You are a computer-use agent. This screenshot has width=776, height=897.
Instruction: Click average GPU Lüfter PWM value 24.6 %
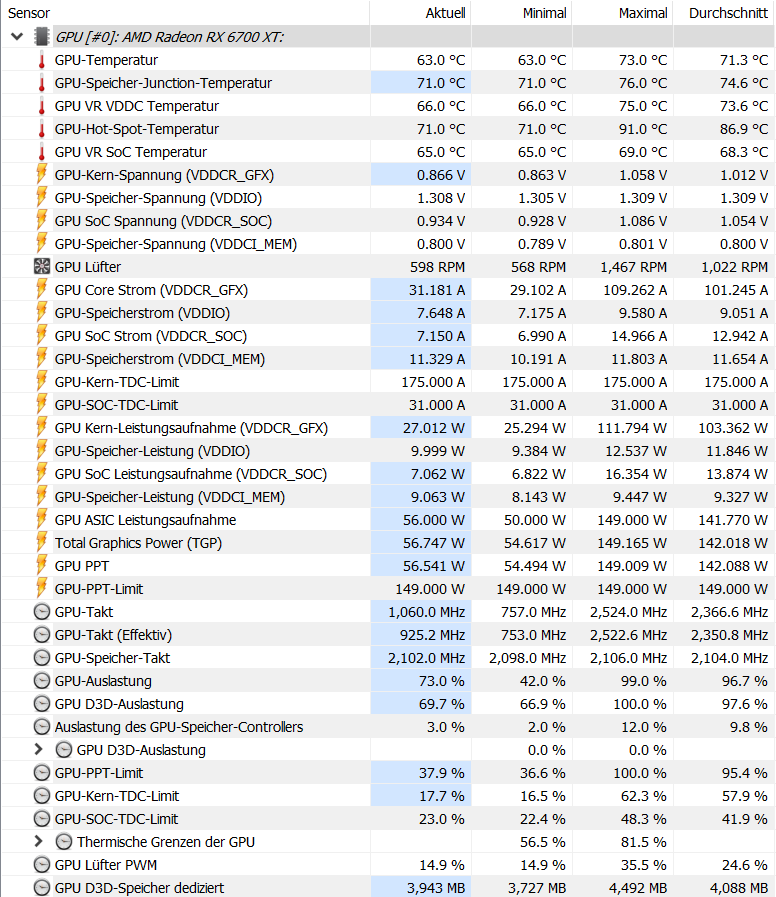tap(745, 865)
